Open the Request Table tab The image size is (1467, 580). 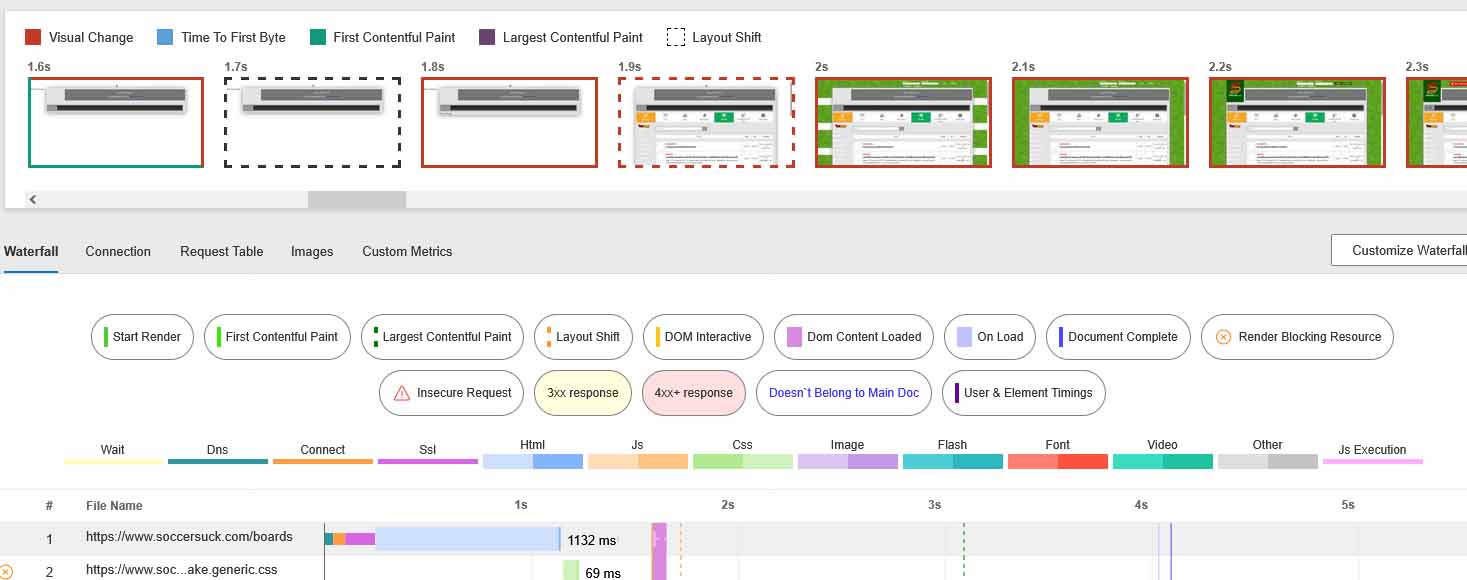click(x=221, y=251)
